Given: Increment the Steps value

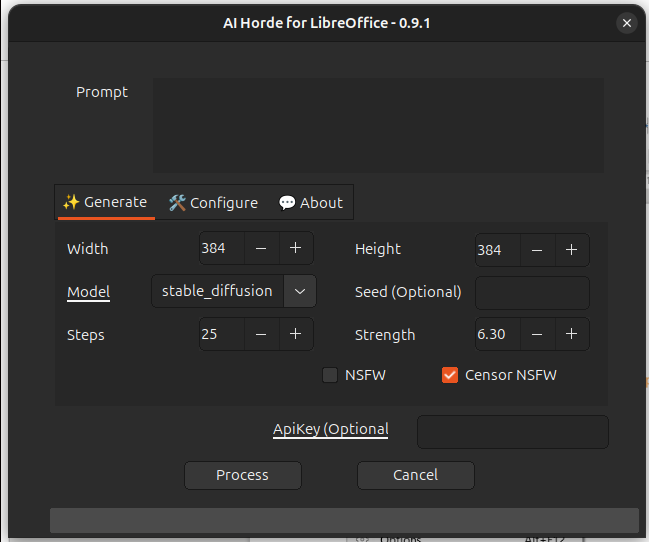Looking at the screenshot, I should (x=296, y=334).
